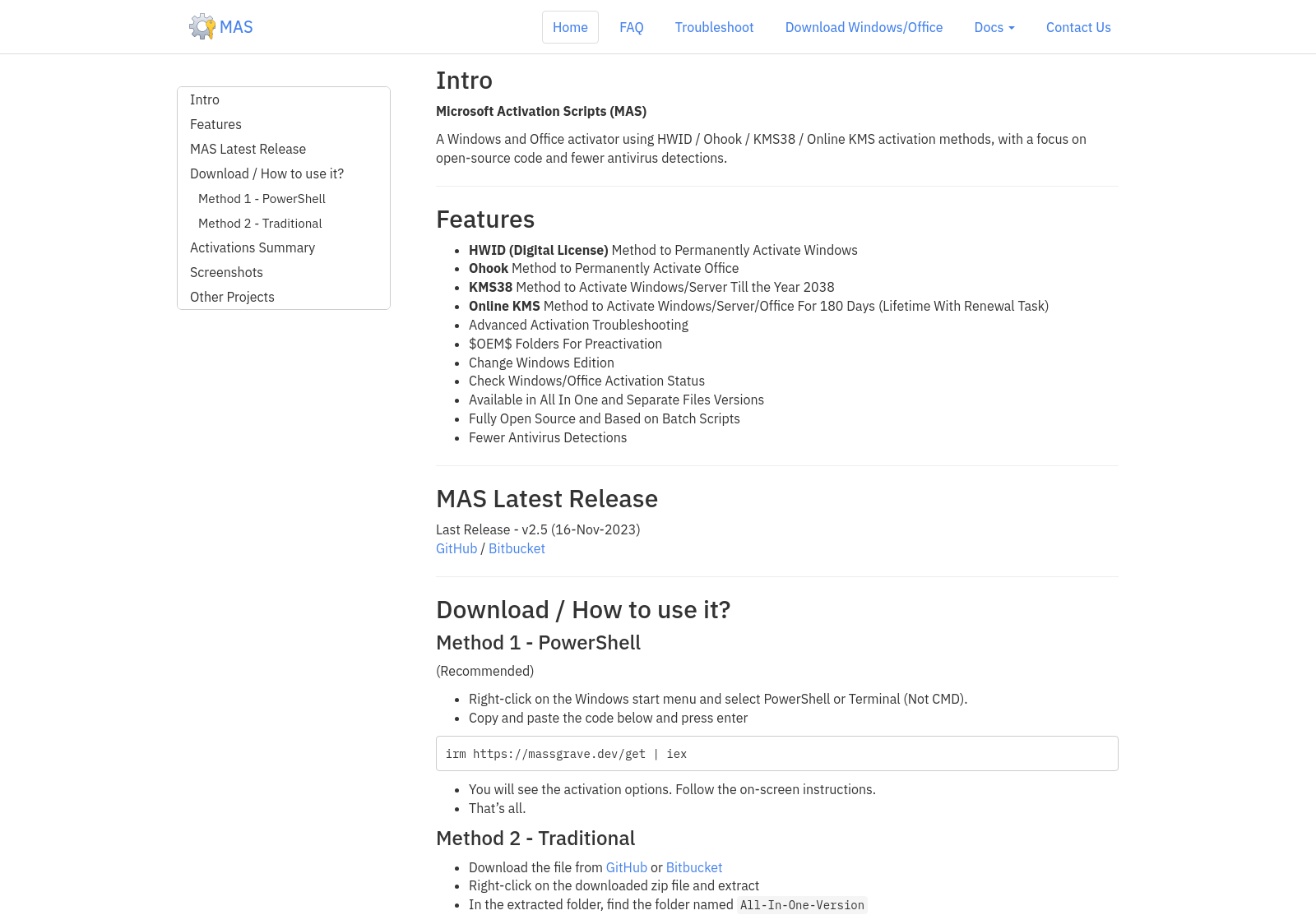Click the irm massgrave.dev/get code box
The width and height of the screenshot is (1316, 915).
(777, 754)
